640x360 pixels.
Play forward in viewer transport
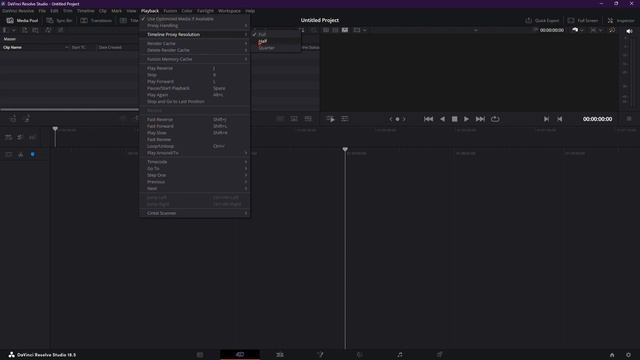[466, 119]
